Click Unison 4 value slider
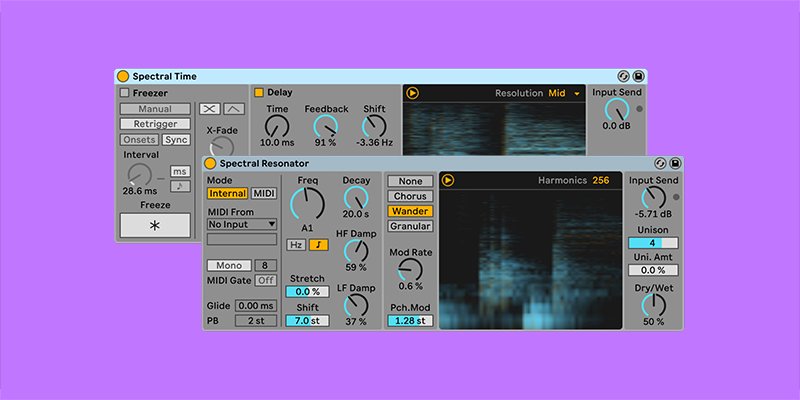 653,243
